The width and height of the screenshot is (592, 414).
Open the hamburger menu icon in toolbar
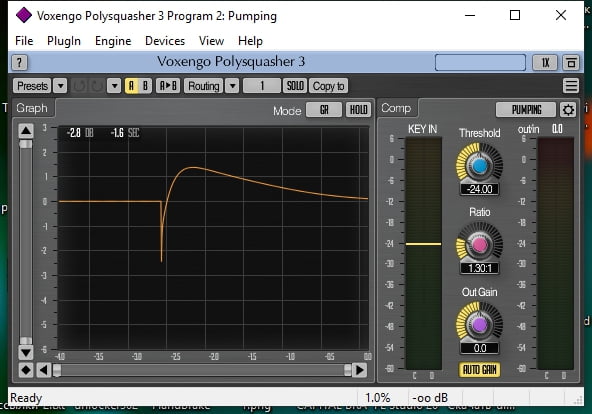click(570, 86)
